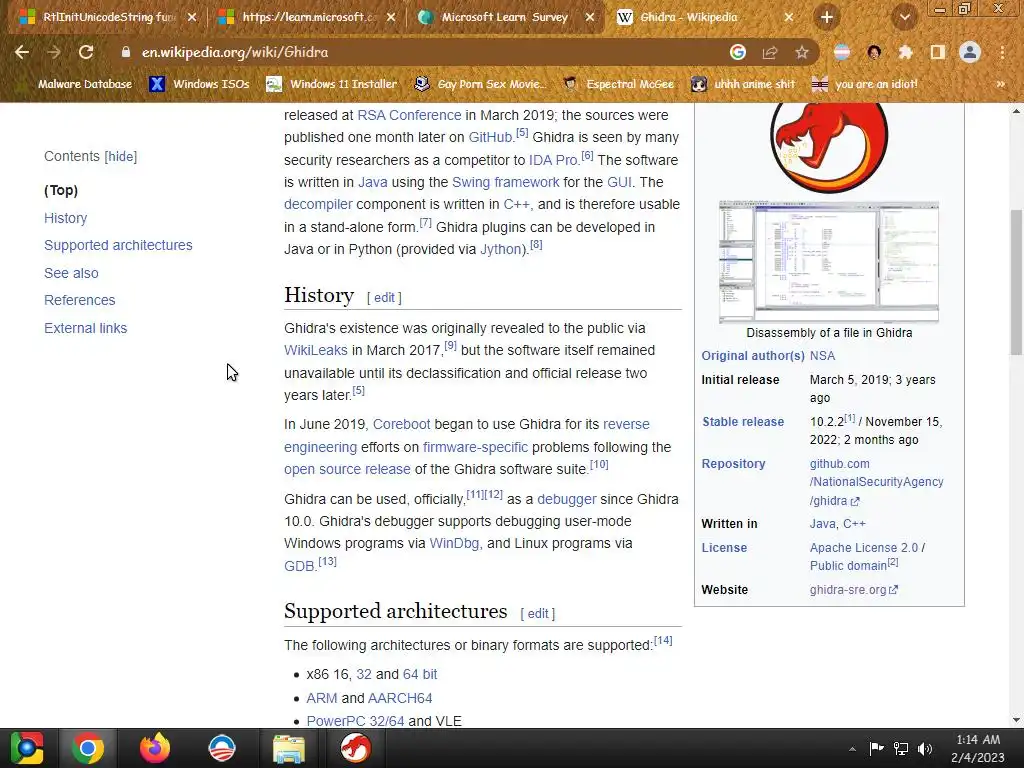
Task: Open the Chrome three-dot menu
Action: [1002, 52]
